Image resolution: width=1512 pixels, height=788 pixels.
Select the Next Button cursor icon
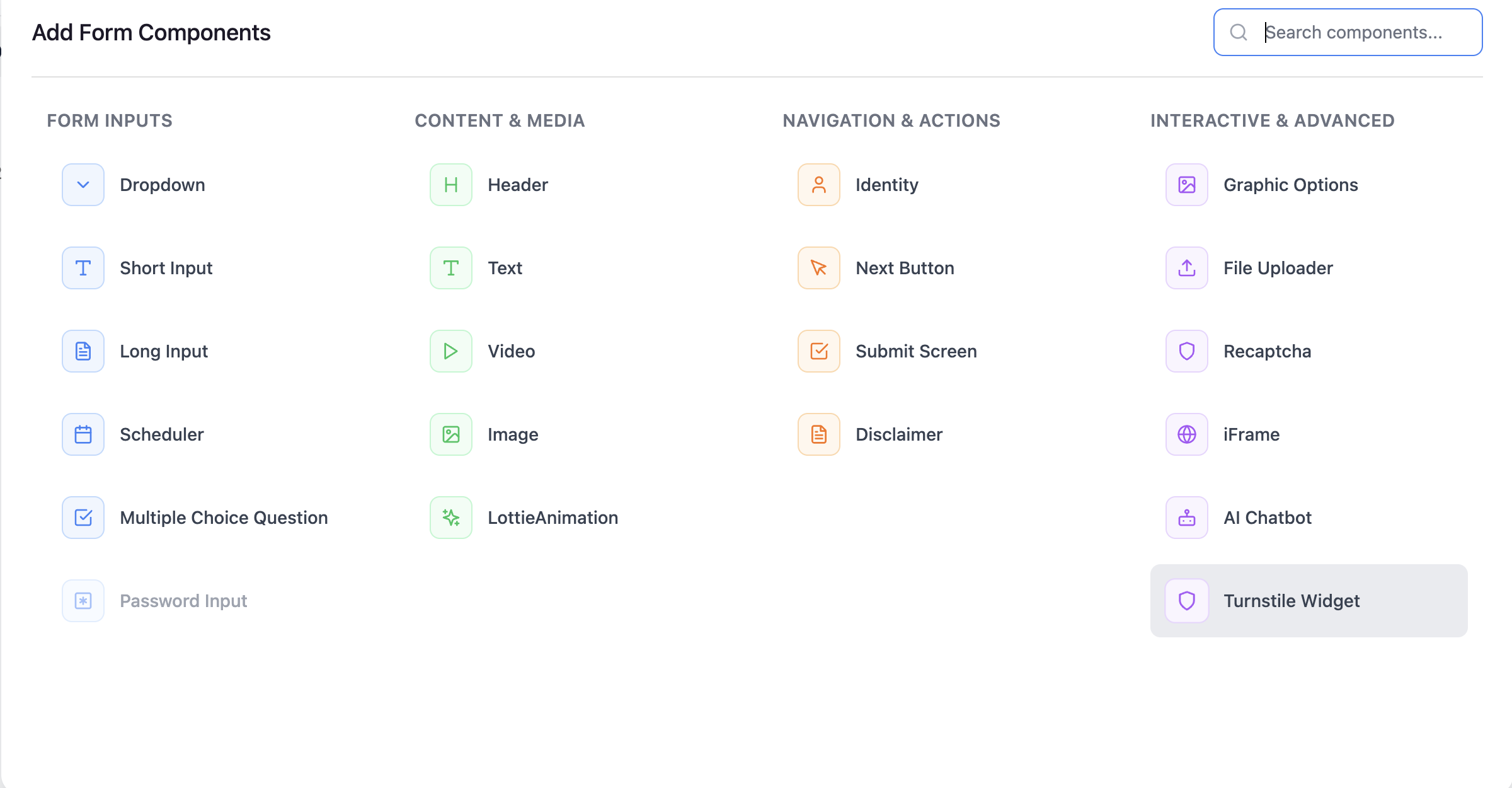coord(818,267)
